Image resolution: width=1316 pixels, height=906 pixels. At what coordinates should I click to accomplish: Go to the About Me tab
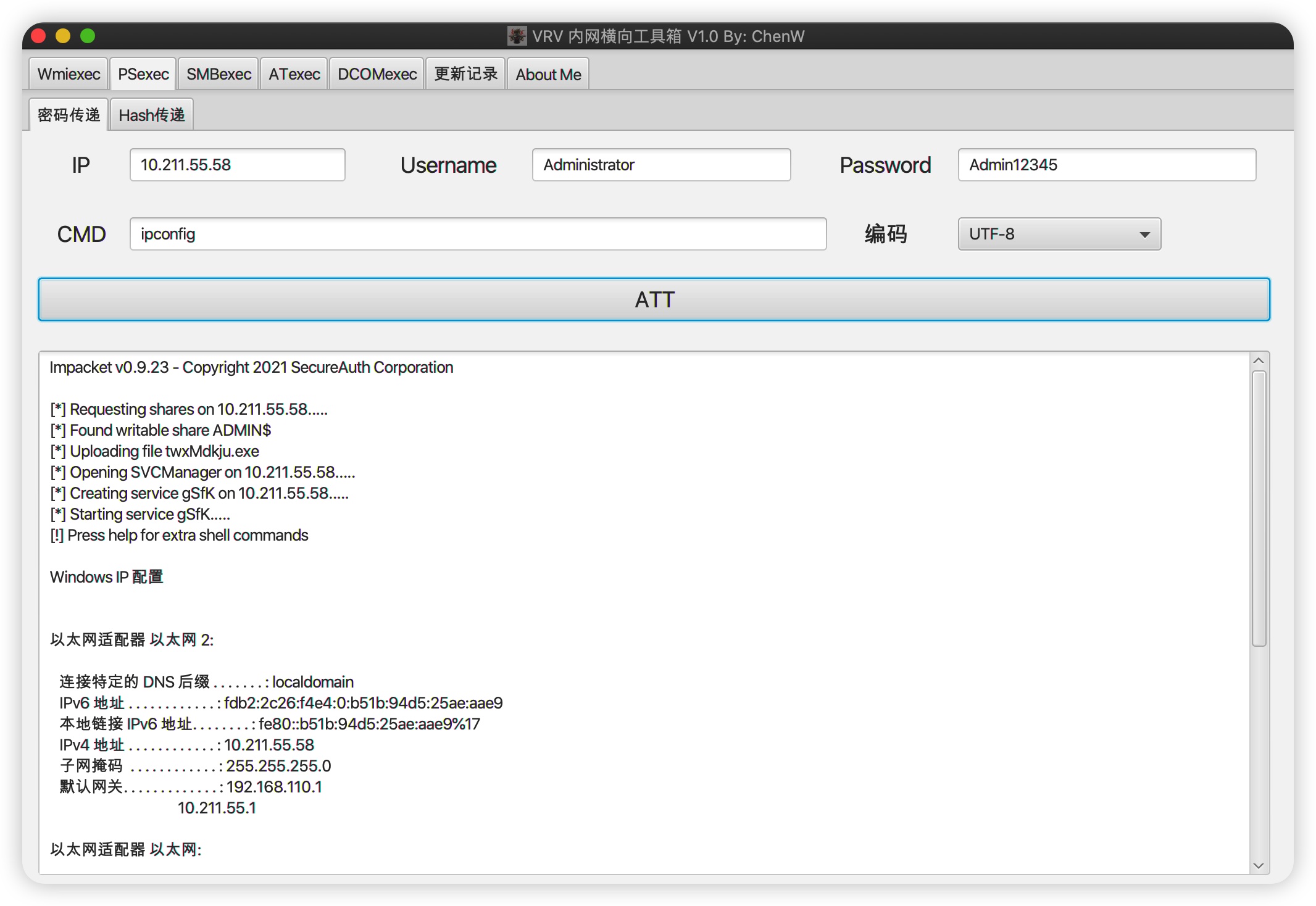pyautogui.click(x=548, y=74)
